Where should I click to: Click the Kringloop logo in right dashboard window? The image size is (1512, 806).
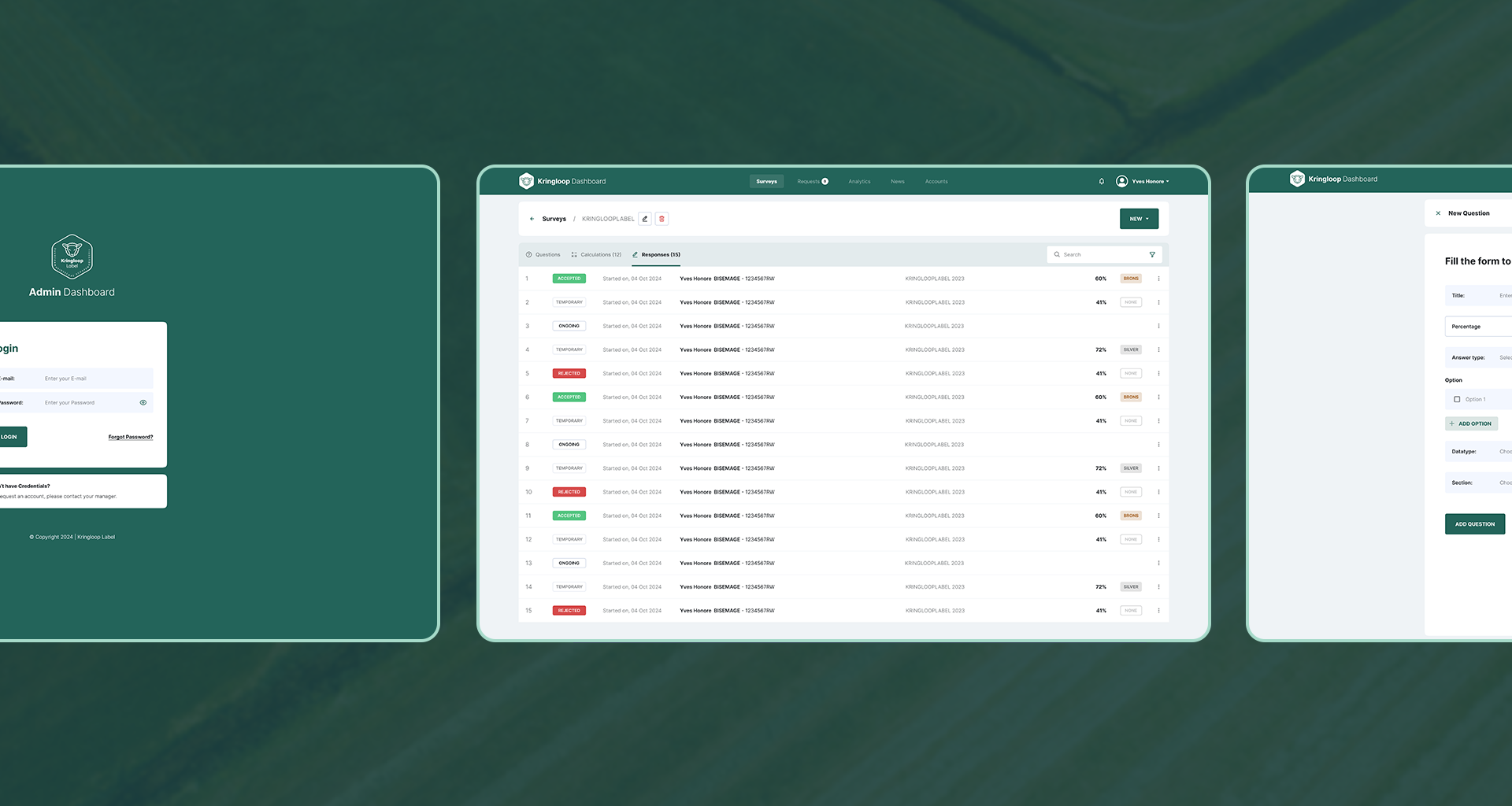[x=1297, y=179]
